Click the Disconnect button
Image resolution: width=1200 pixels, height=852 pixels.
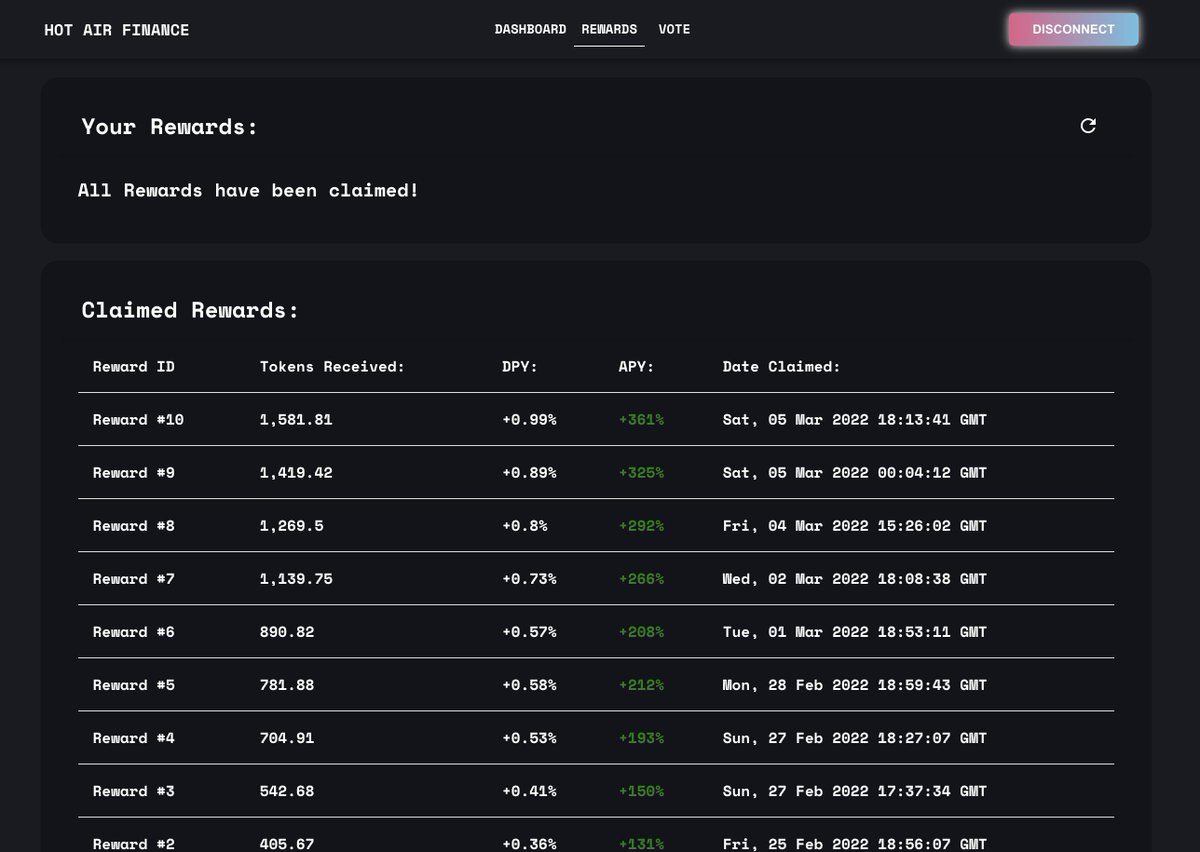coord(1073,30)
